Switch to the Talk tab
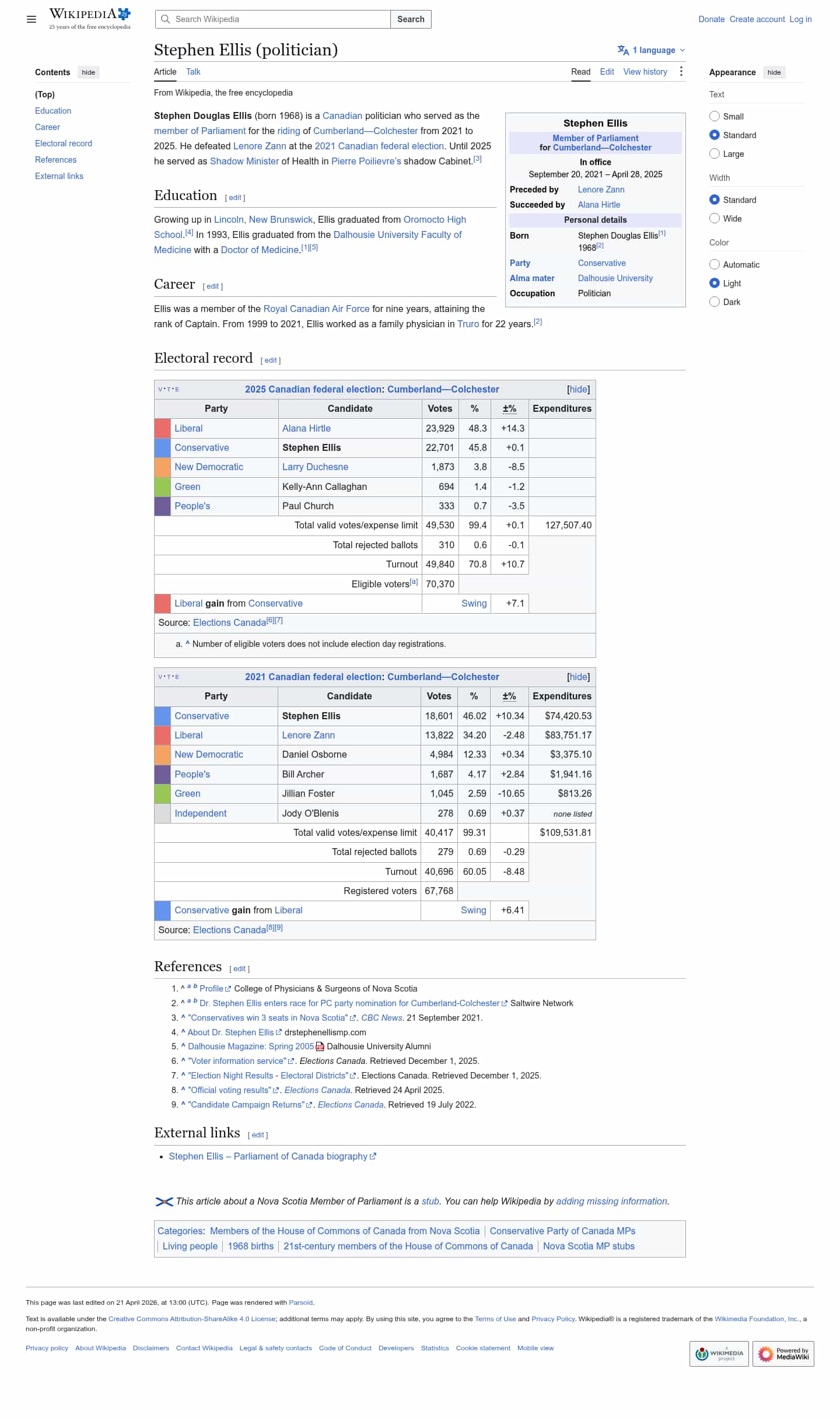840x1418 pixels. 193,72
